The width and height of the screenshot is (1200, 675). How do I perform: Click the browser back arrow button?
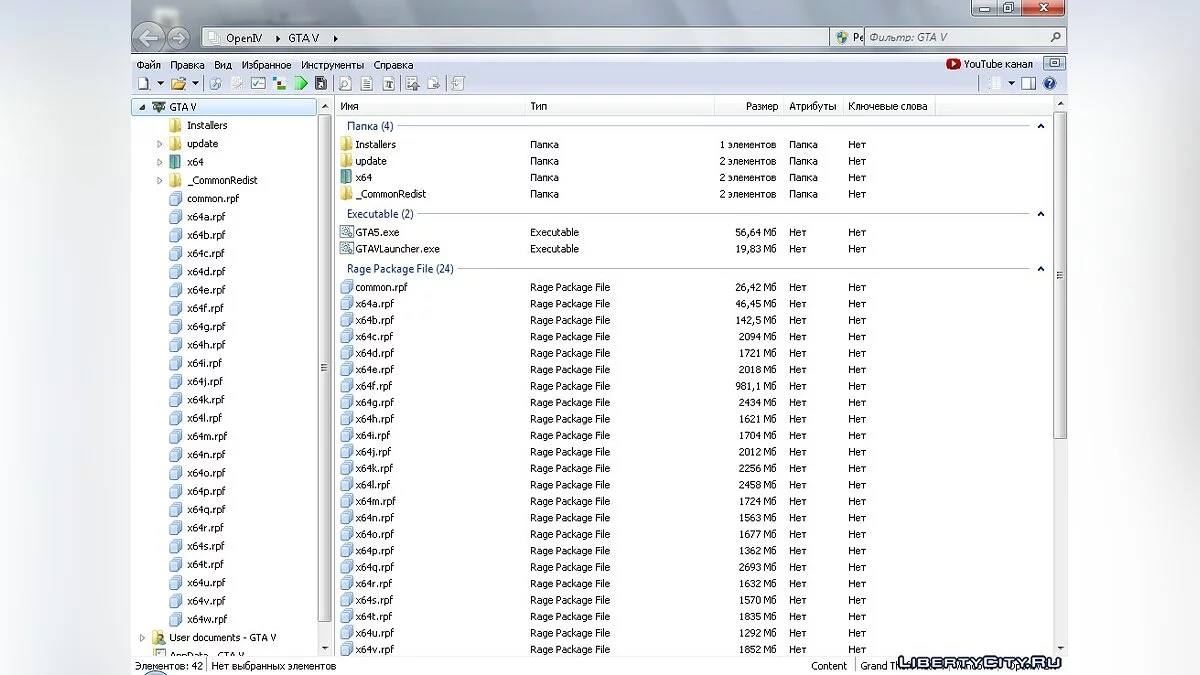[x=148, y=39]
